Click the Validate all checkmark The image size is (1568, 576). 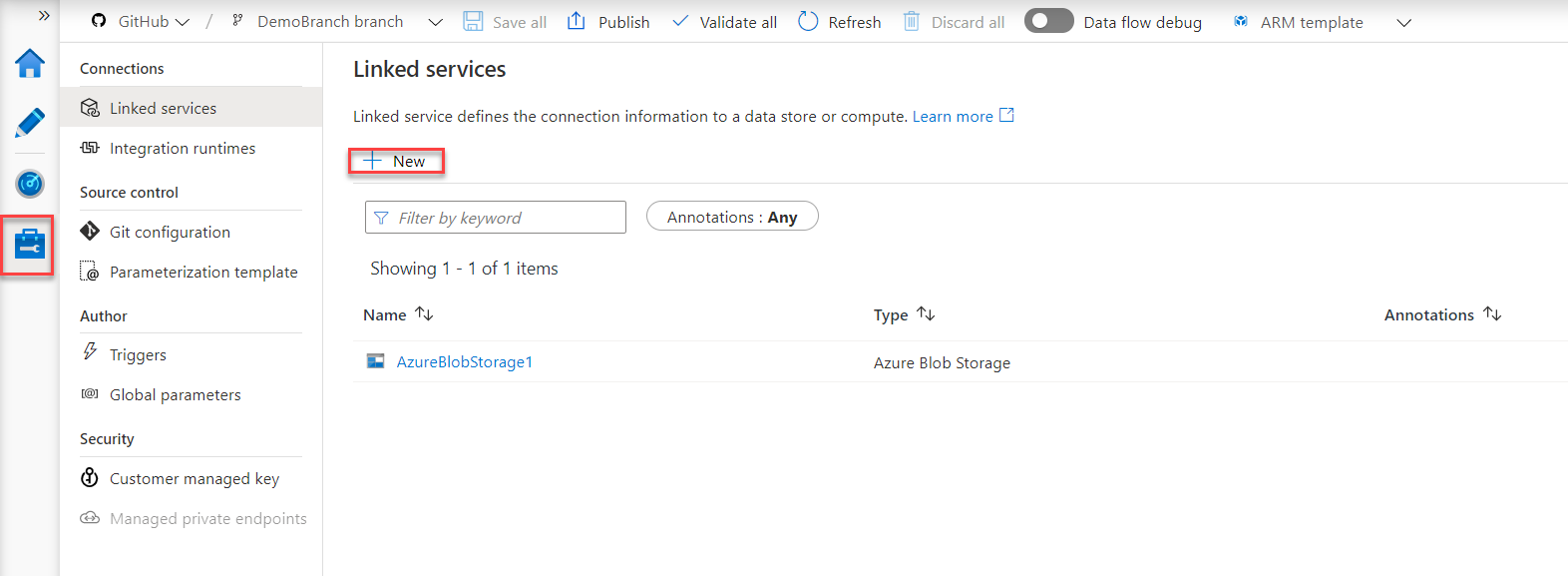click(680, 22)
